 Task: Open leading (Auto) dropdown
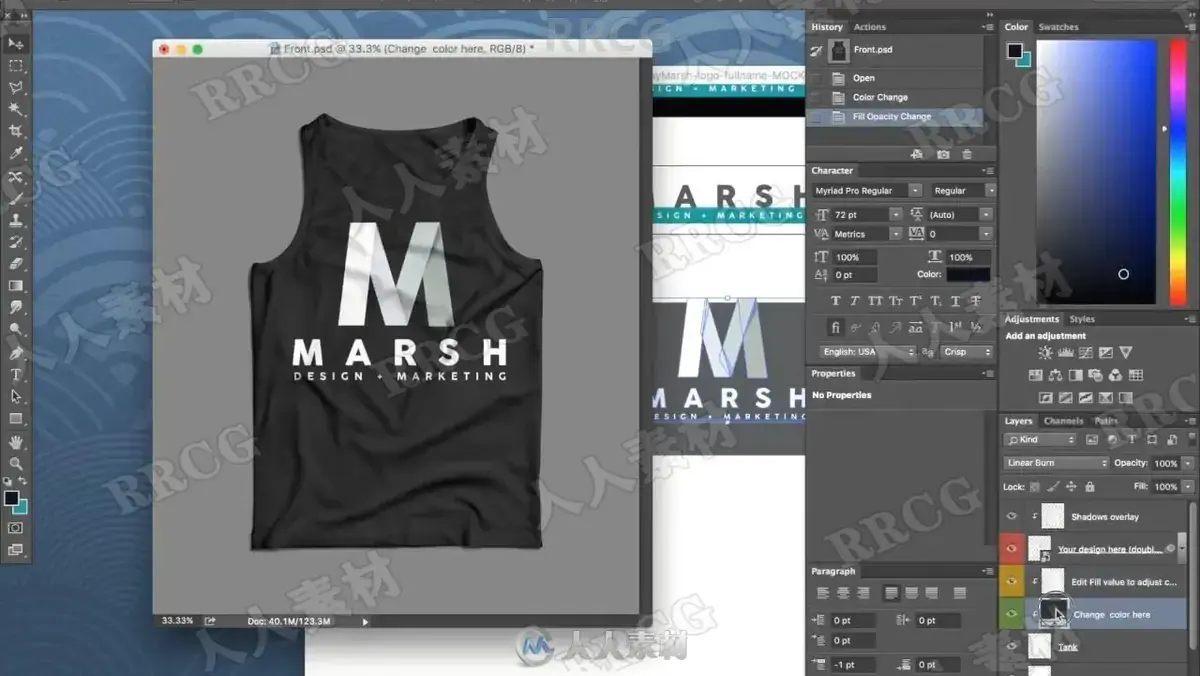986,215
